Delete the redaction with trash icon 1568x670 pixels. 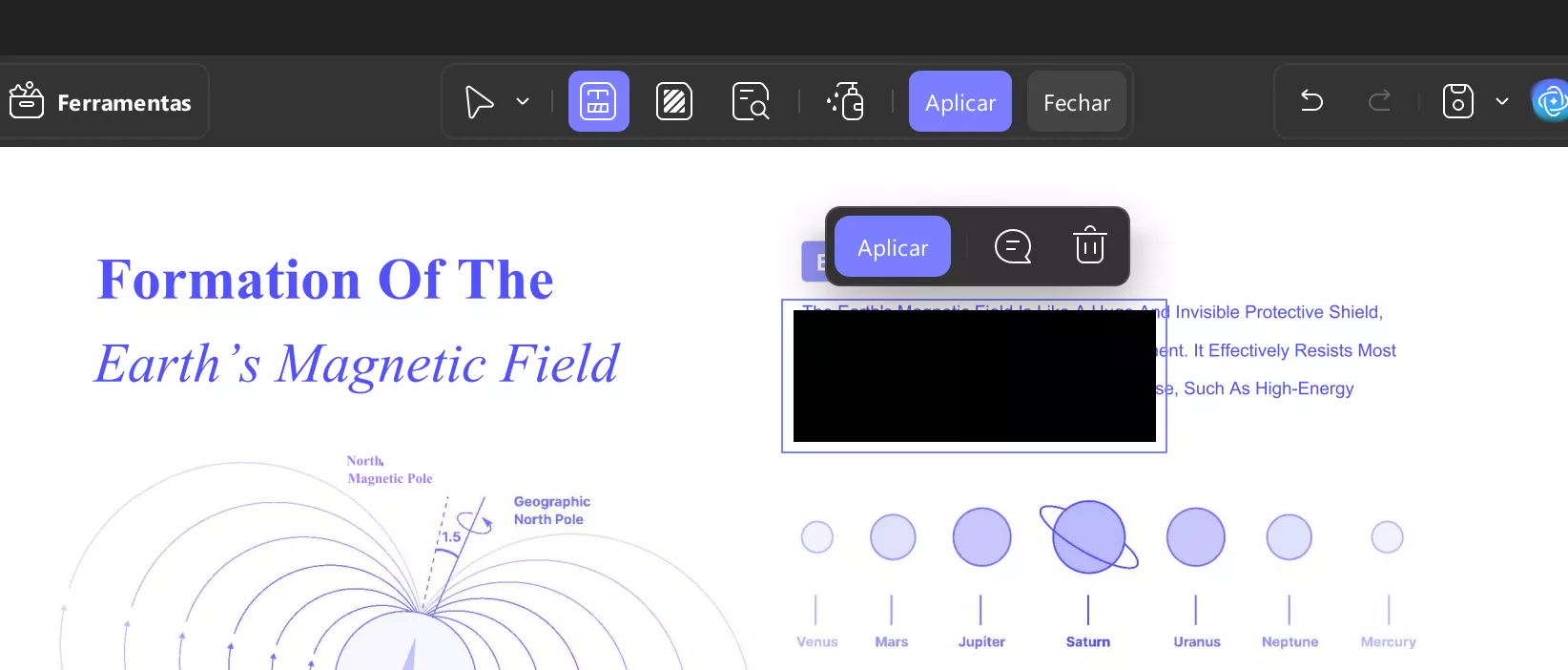[1089, 245]
